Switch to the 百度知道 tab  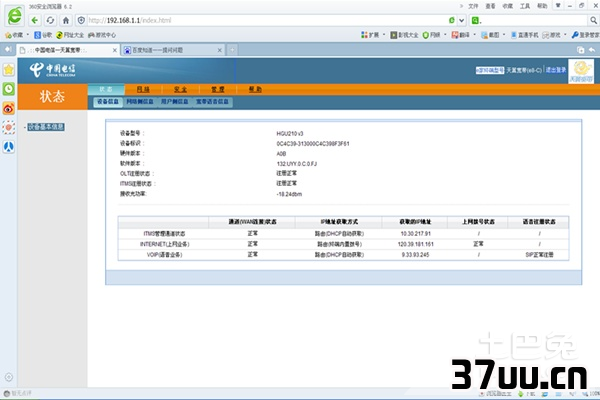[173, 50]
